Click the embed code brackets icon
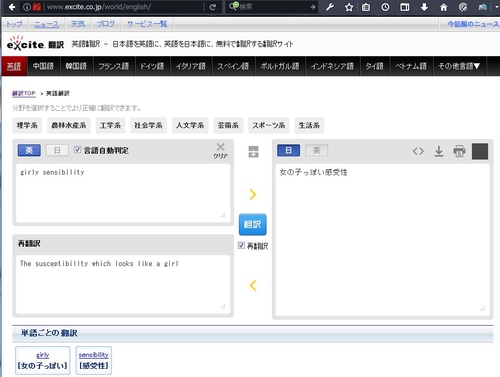 coord(418,151)
